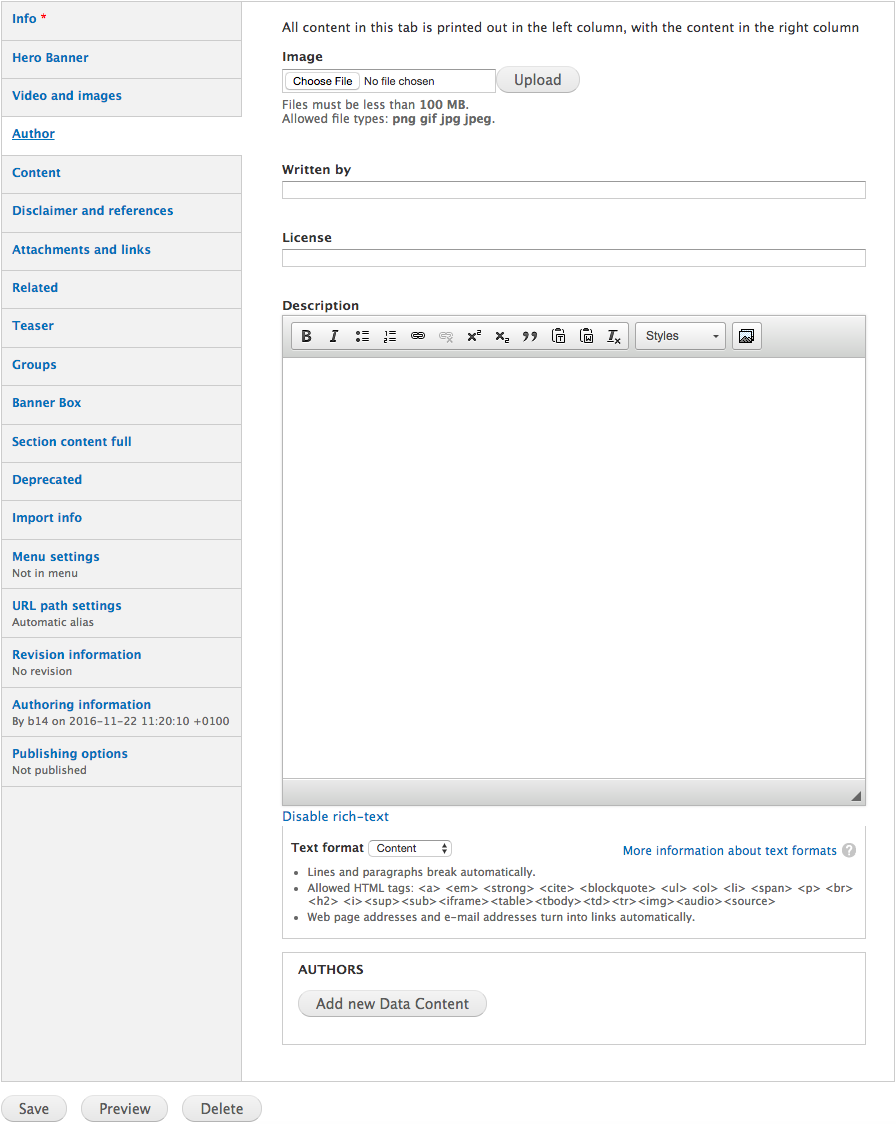Open the Publishing options tab
The width and height of the screenshot is (896, 1124).
click(x=70, y=754)
